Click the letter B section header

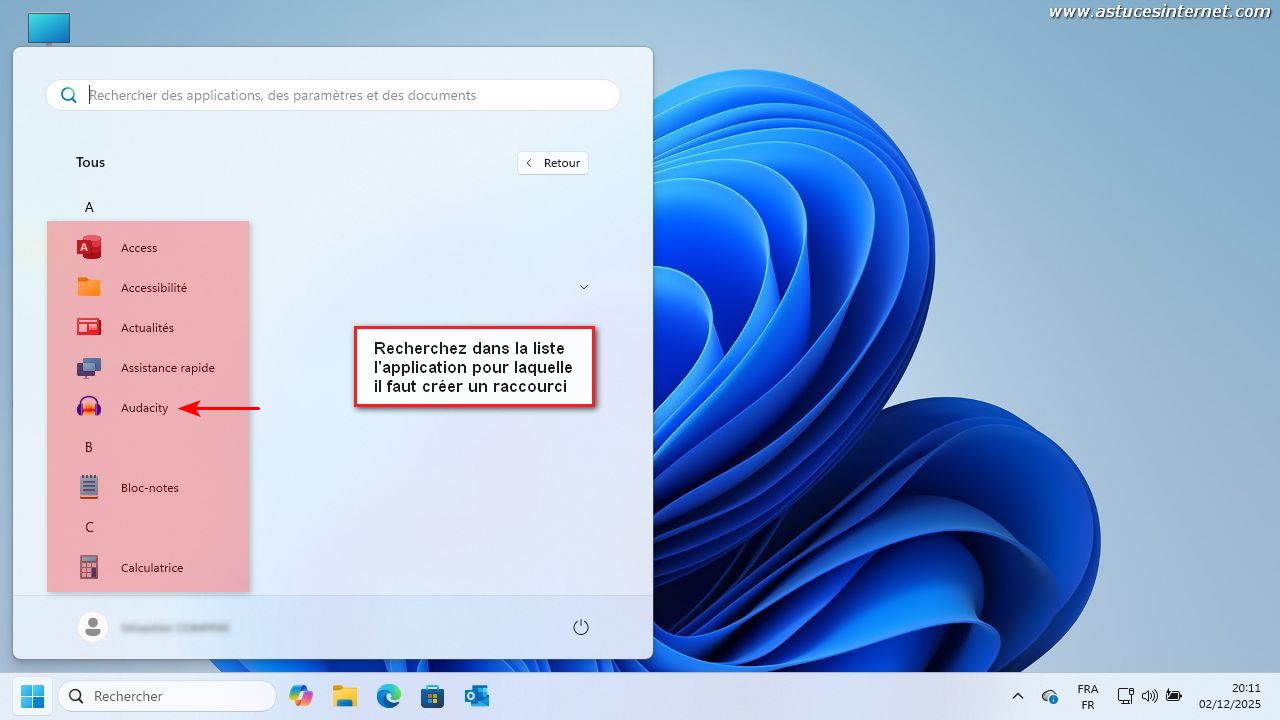89,448
